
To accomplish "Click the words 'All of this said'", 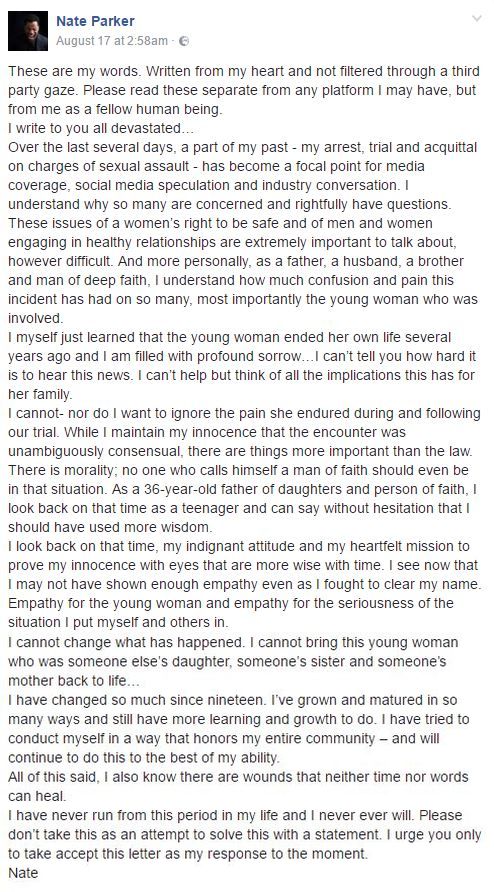I will [54, 777].
